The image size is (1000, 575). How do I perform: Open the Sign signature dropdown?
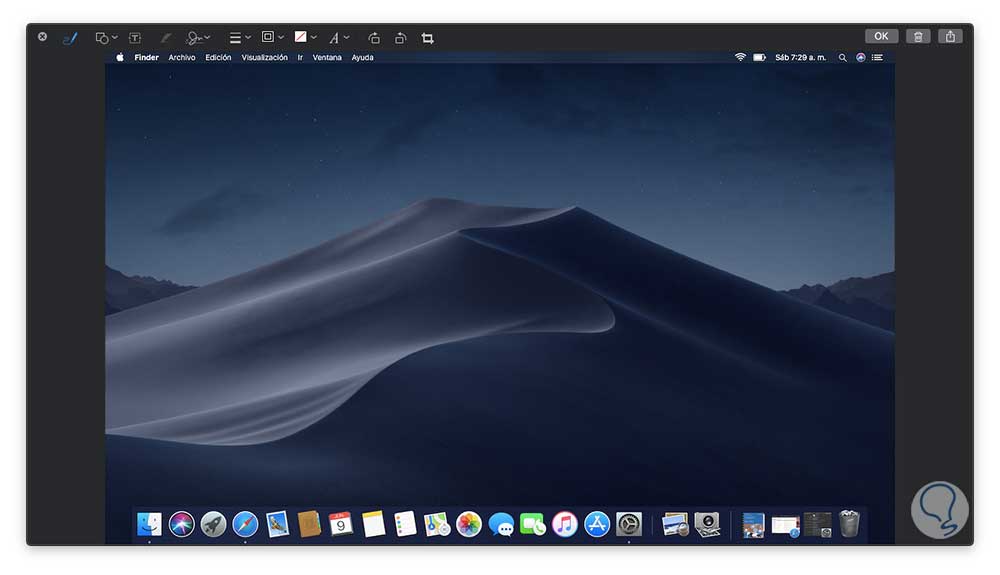[x=198, y=38]
